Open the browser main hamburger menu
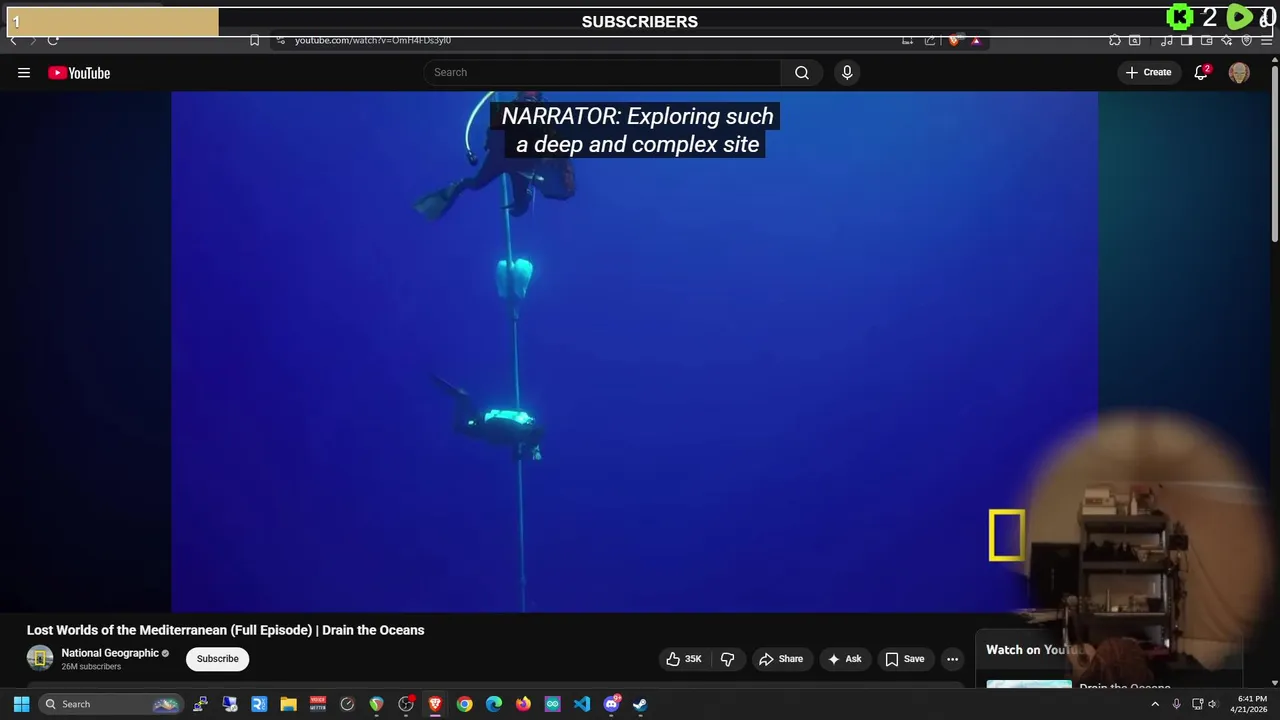This screenshot has width=1280, height=720. point(1266,41)
